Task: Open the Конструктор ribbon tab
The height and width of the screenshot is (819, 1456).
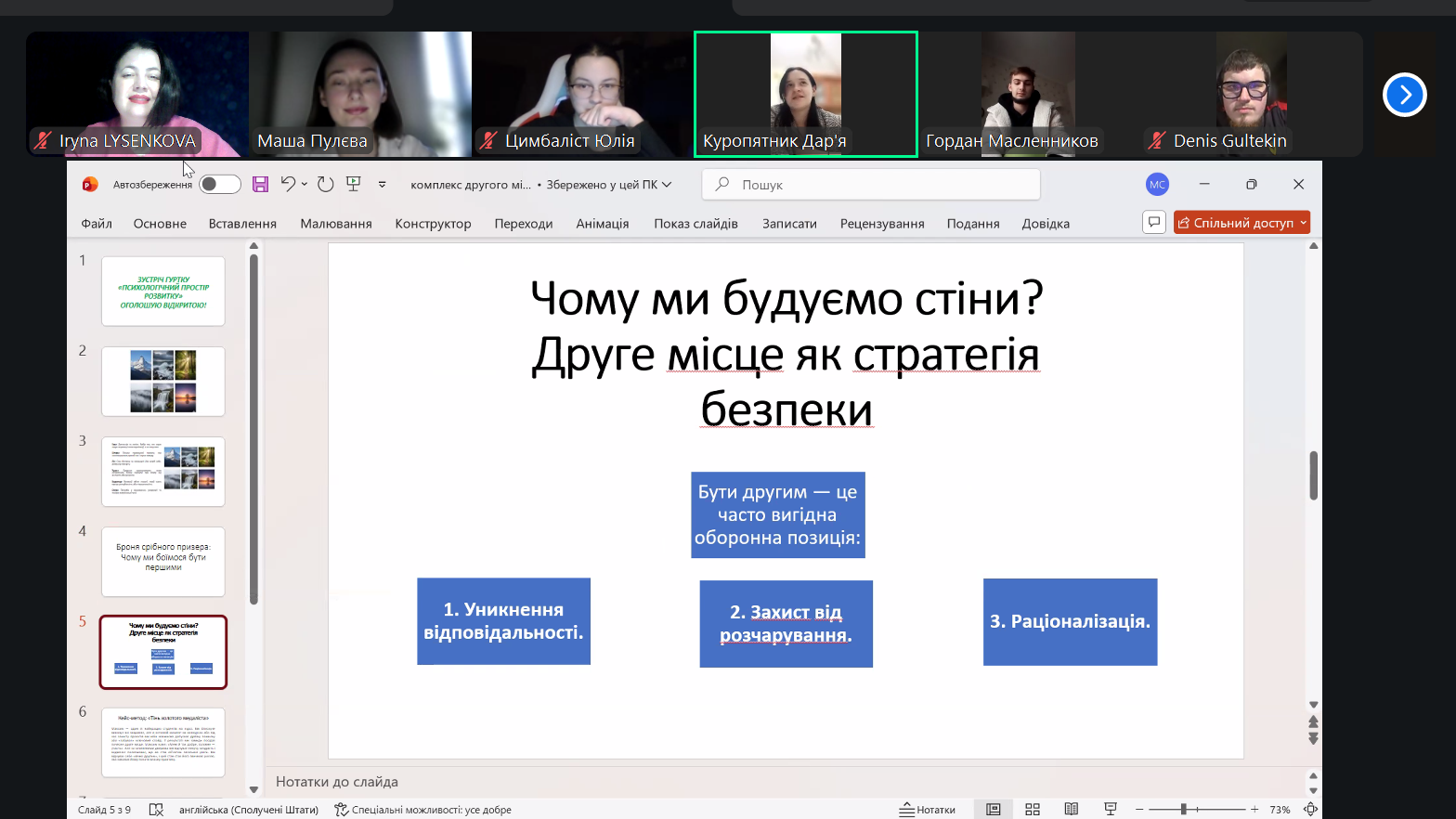Action: tap(433, 224)
